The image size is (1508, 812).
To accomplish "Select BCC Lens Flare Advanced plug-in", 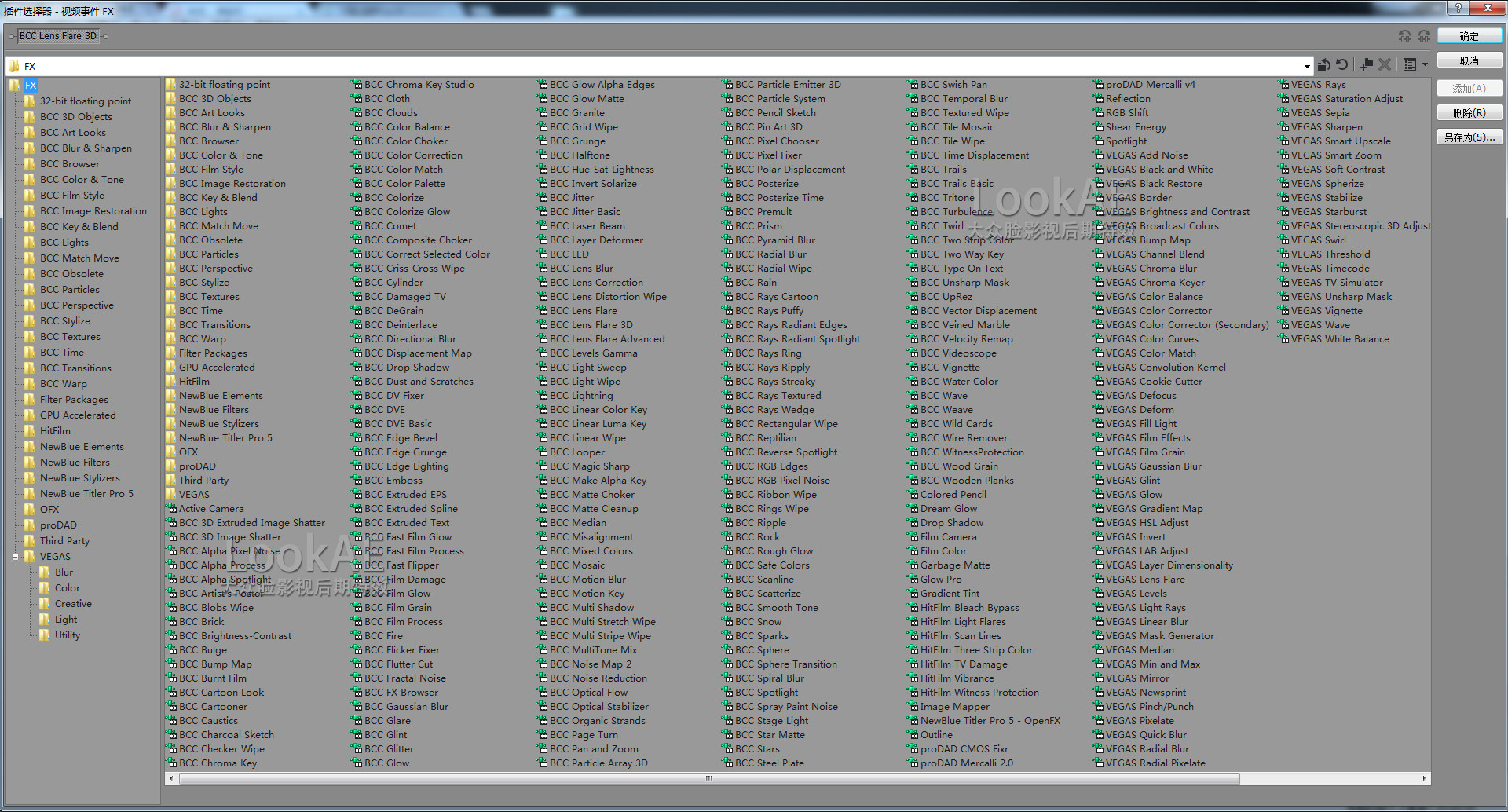I will pyautogui.click(x=607, y=339).
